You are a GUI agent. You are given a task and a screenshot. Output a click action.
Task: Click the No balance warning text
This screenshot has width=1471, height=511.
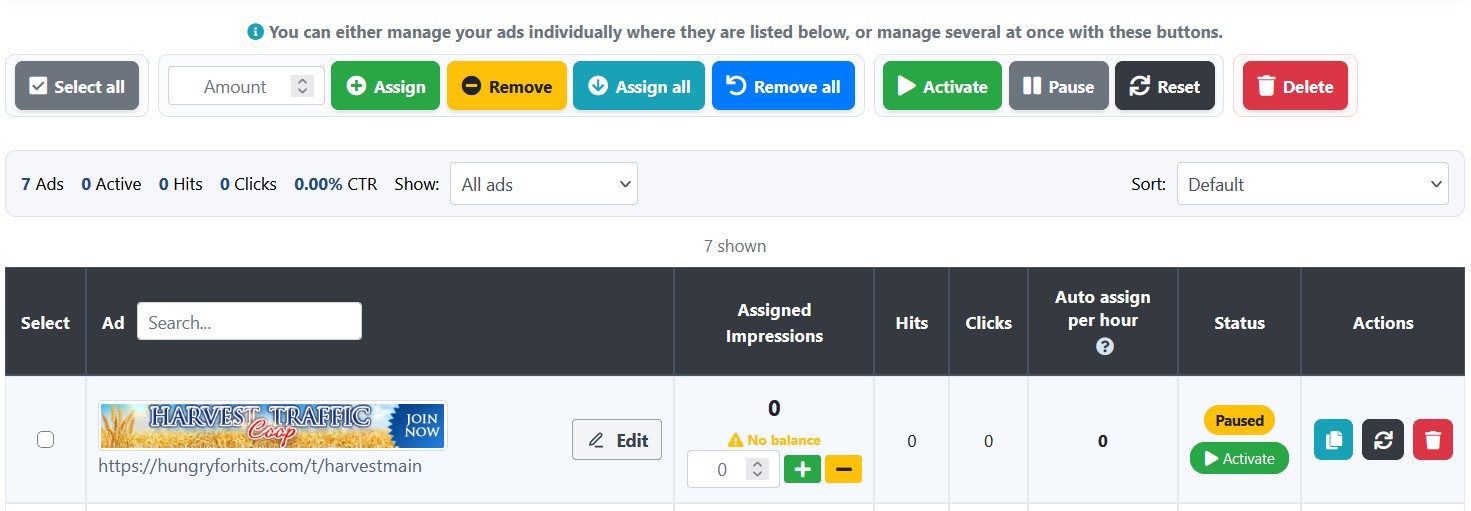(x=774, y=440)
